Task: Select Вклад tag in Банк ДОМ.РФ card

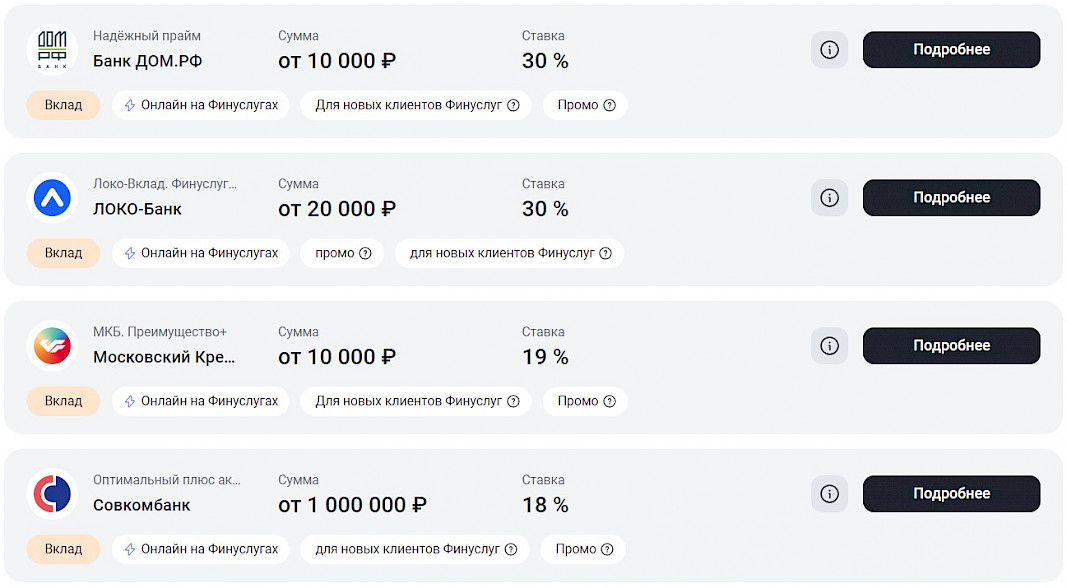Action: pos(63,105)
